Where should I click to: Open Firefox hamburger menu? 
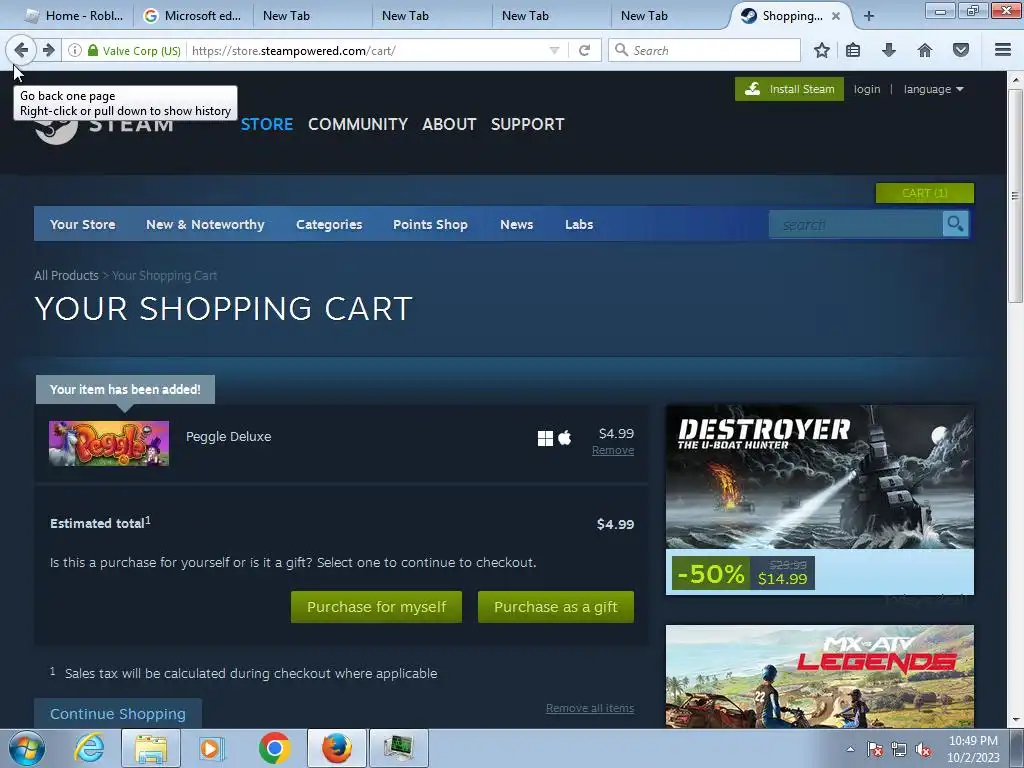click(x=1003, y=50)
